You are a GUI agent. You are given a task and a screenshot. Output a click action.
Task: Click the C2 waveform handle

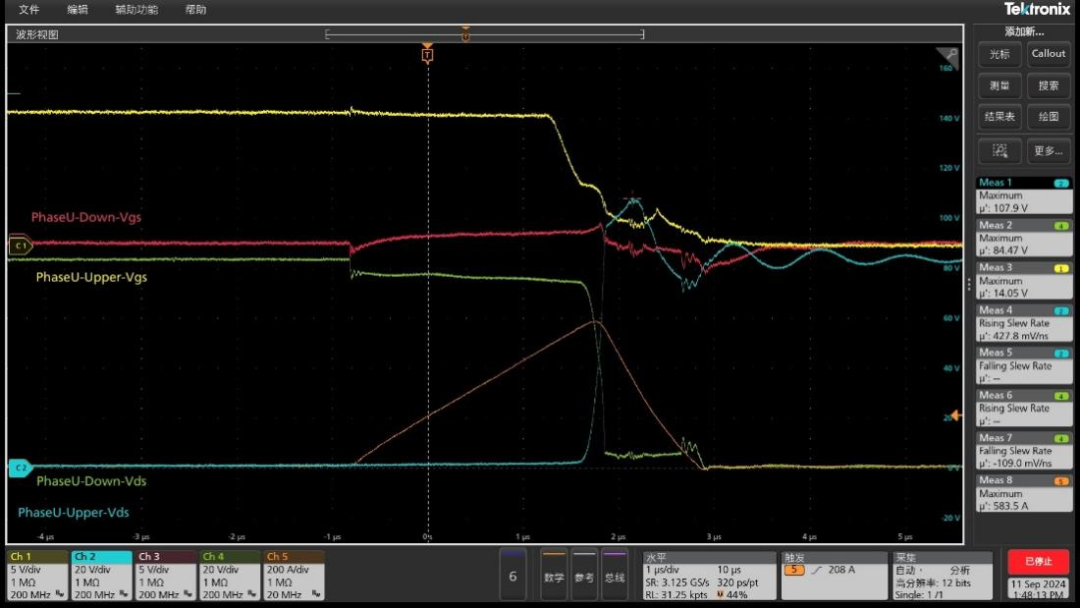click(x=20, y=468)
